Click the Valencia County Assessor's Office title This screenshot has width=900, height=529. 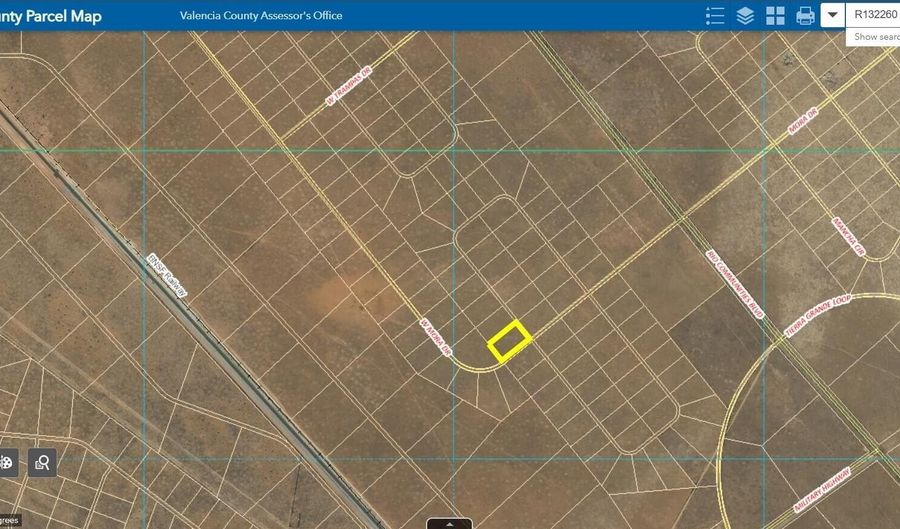click(x=261, y=15)
